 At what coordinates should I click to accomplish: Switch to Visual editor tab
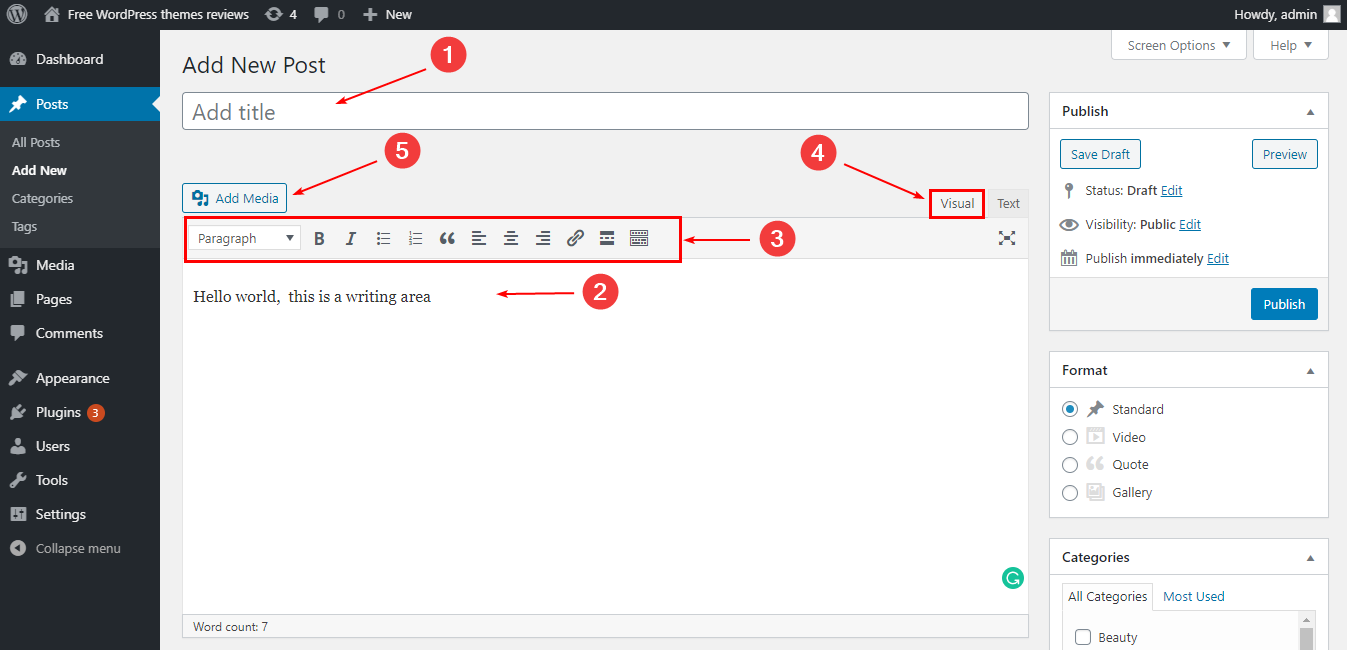point(957,203)
